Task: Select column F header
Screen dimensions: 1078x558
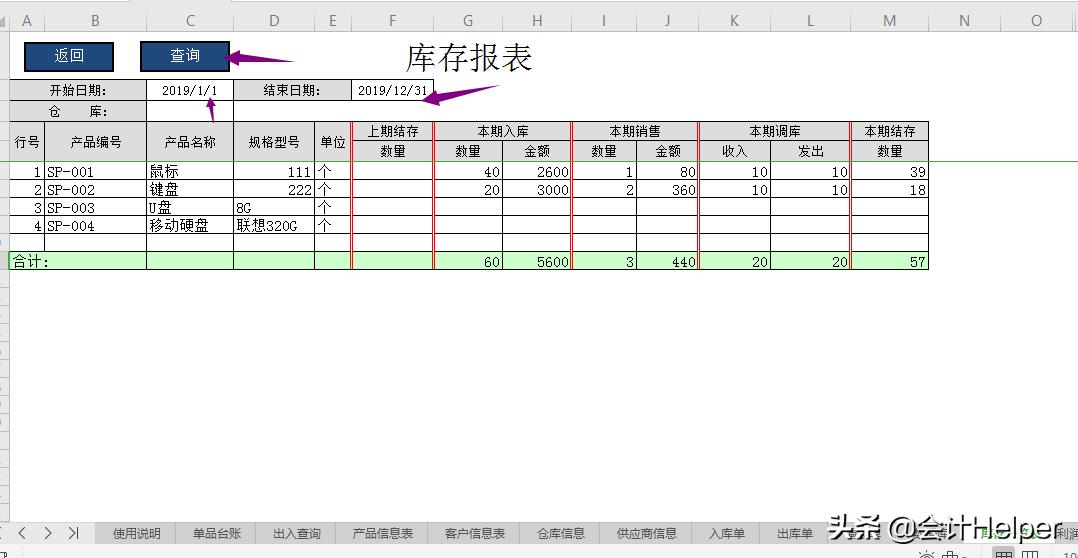Action: [393, 21]
